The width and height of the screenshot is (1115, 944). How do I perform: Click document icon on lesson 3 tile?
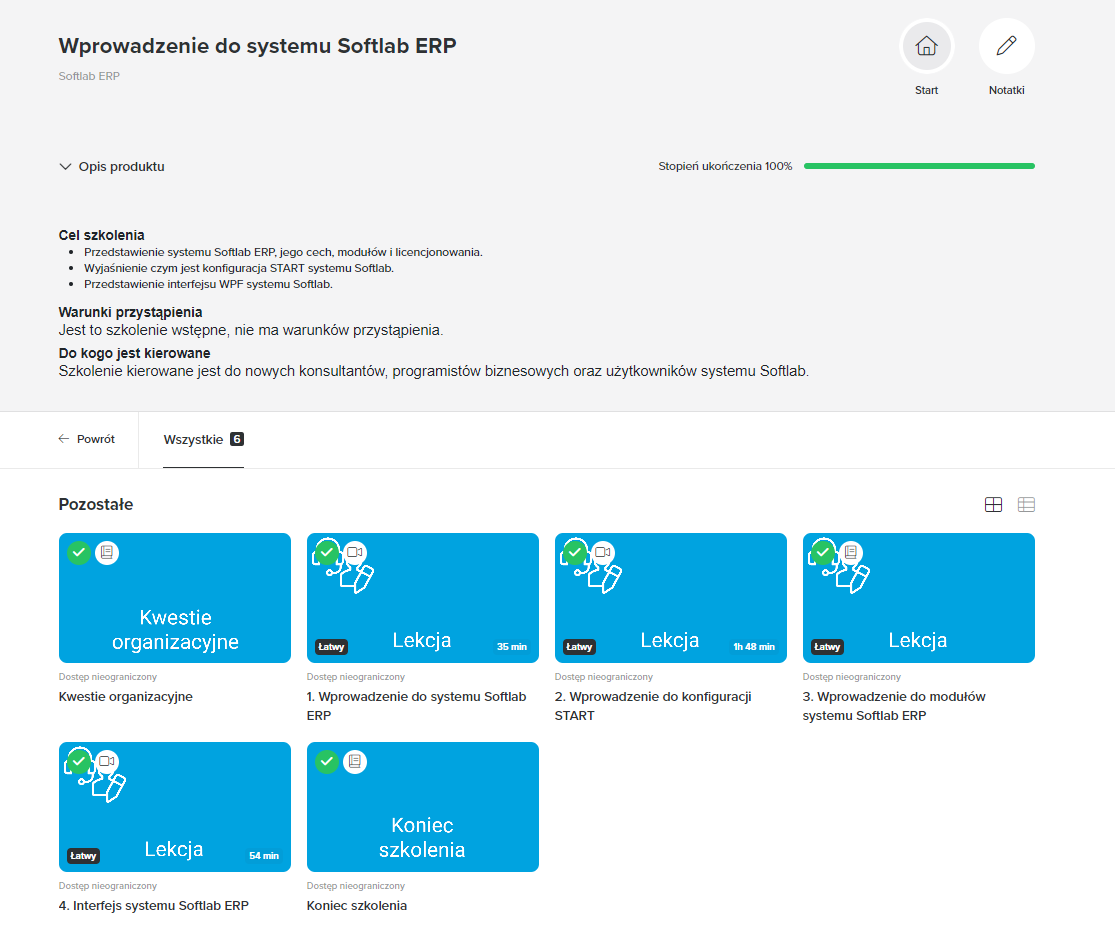click(x=851, y=552)
